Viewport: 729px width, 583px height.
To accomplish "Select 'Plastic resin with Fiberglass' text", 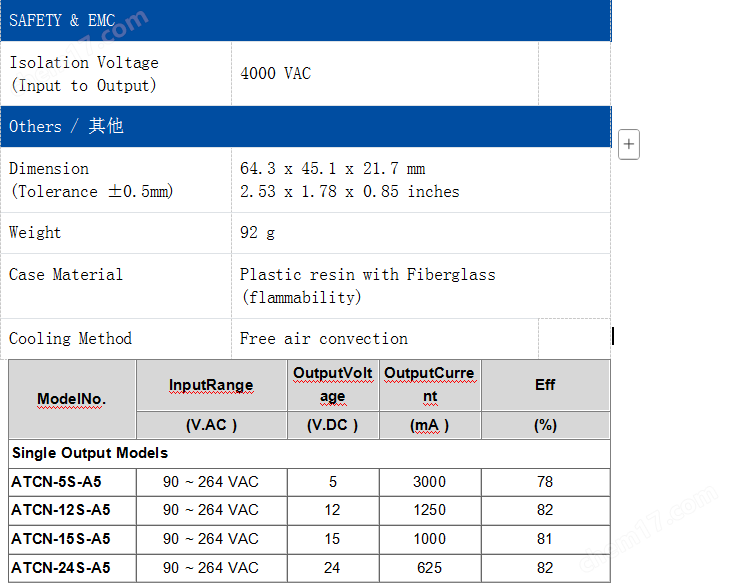I will [368, 274].
